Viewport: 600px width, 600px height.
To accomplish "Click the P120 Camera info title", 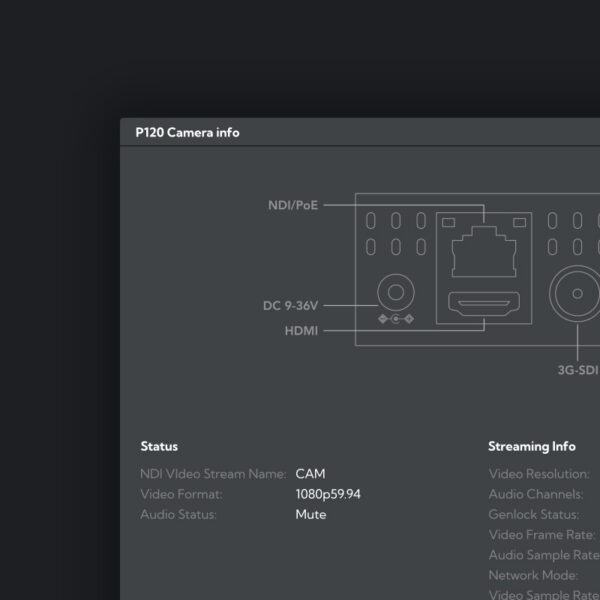I will pos(187,132).
